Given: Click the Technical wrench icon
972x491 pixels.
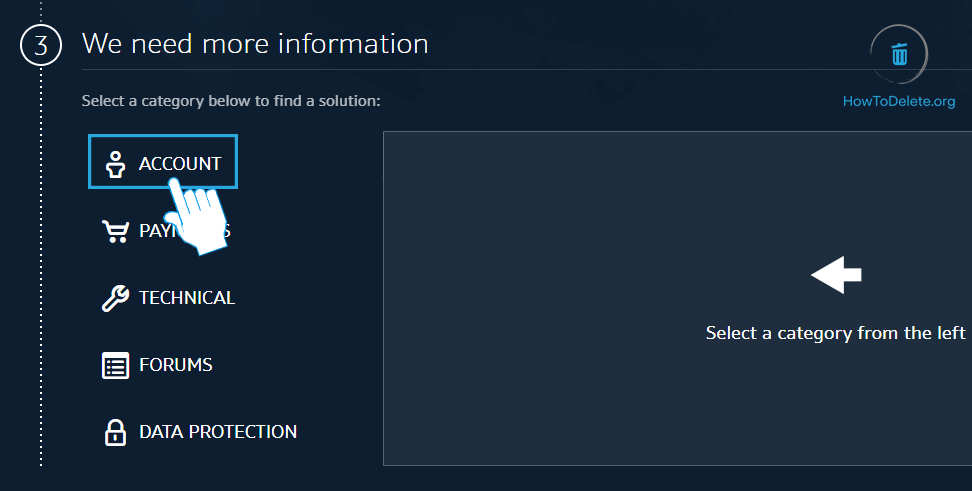Looking at the screenshot, I should coord(116,298).
